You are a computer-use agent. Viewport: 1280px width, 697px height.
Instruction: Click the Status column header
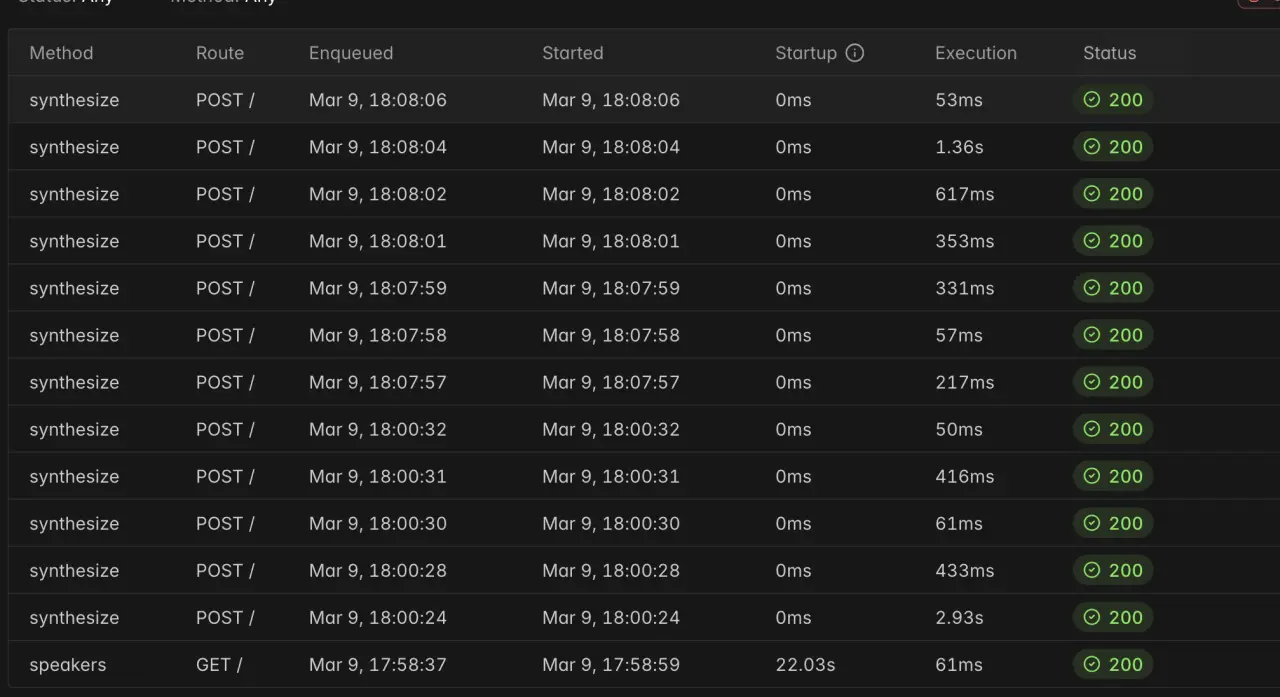[1109, 53]
